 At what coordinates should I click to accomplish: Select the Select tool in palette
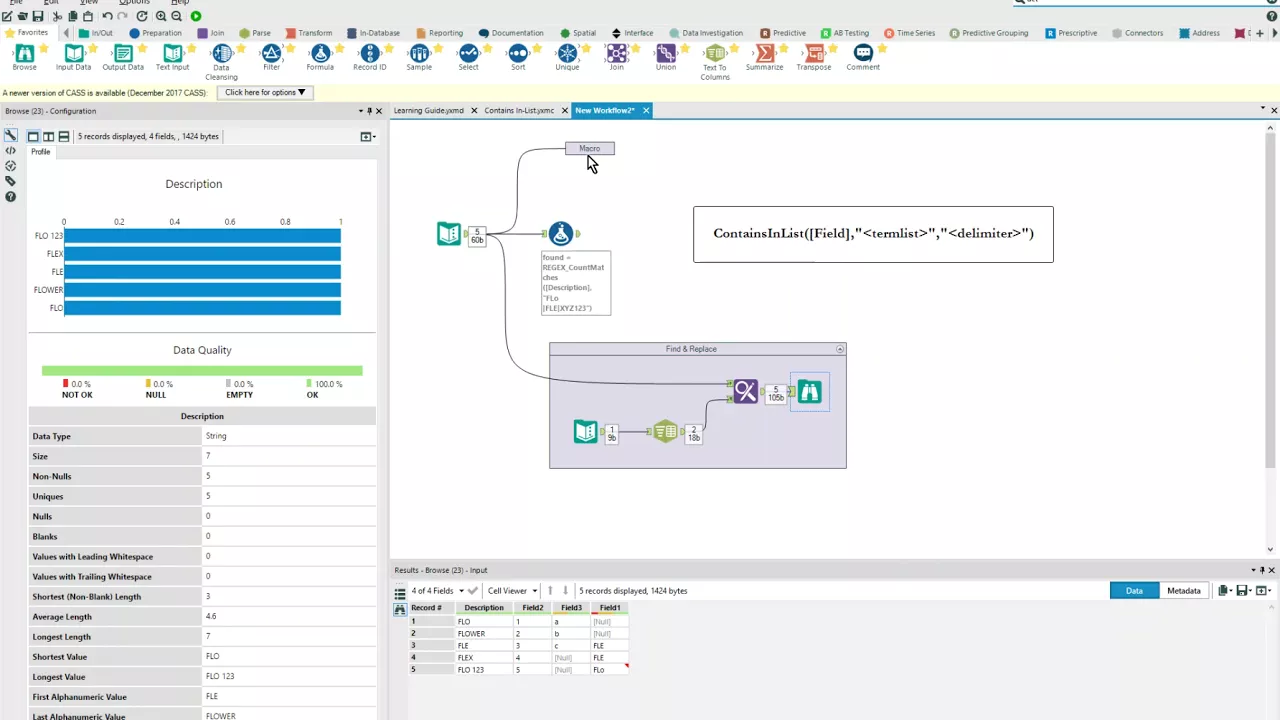tap(468, 57)
